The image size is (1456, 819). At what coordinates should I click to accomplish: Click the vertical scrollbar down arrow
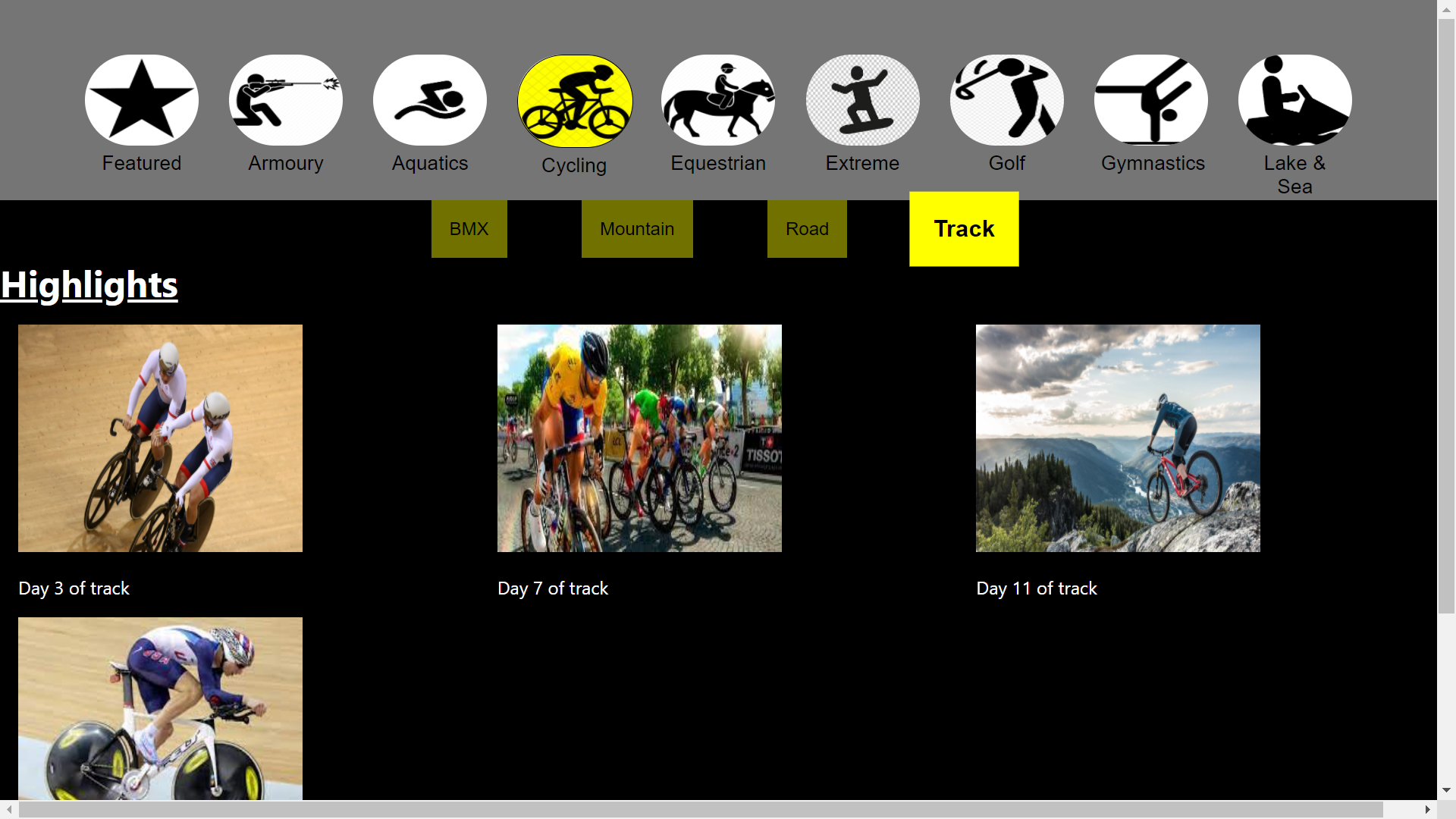click(1446, 790)
